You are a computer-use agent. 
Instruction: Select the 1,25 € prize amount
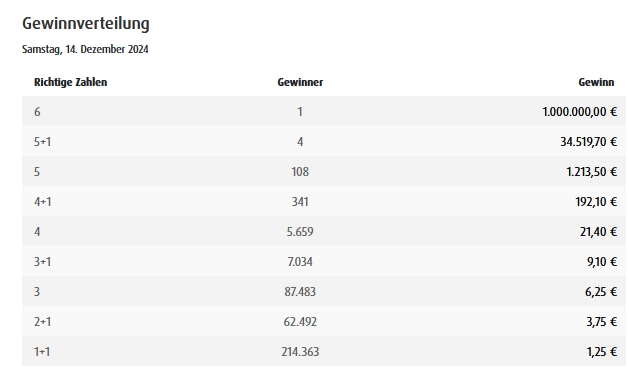click(602, 352)
